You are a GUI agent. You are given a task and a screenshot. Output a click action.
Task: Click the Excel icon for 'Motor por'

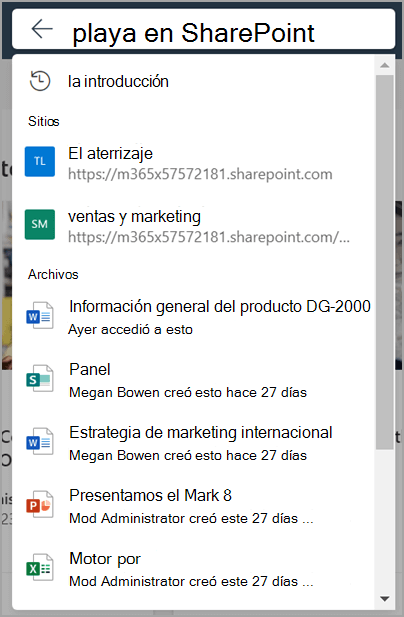[40, 567]
